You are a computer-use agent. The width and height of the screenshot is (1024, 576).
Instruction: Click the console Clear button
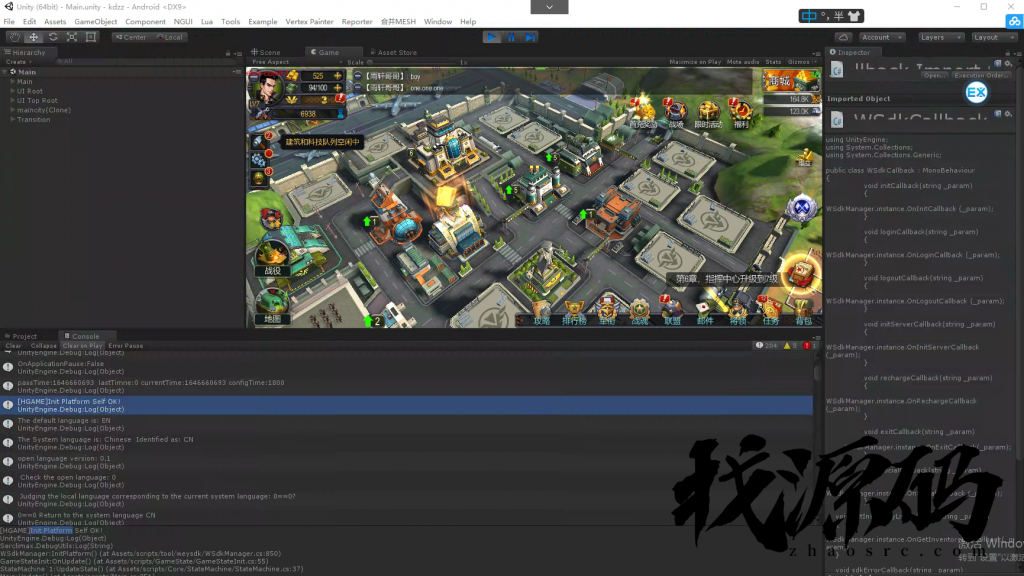tap(13, 345)
